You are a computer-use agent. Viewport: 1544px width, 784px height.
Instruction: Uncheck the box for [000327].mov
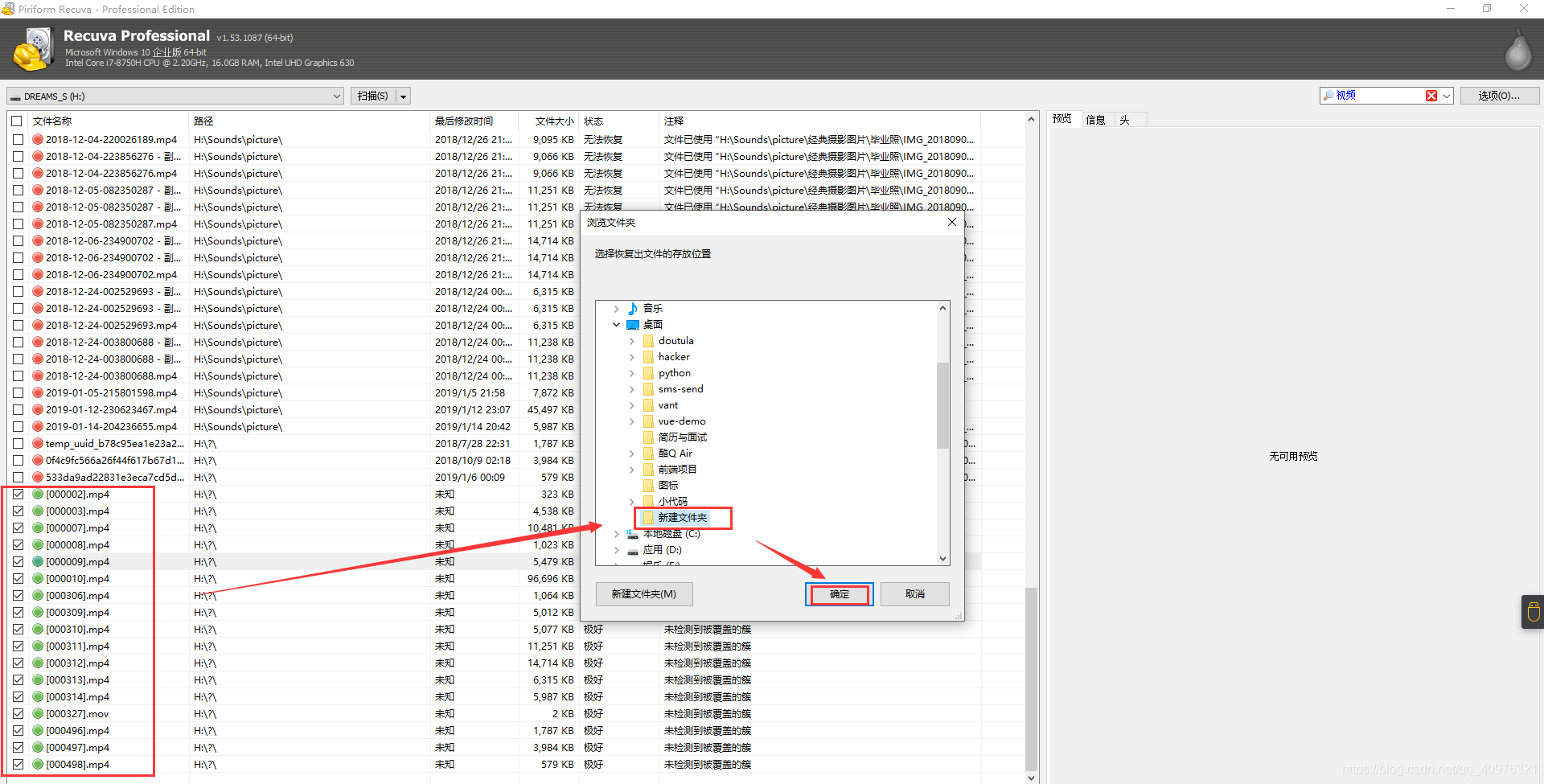coord(18,714)
